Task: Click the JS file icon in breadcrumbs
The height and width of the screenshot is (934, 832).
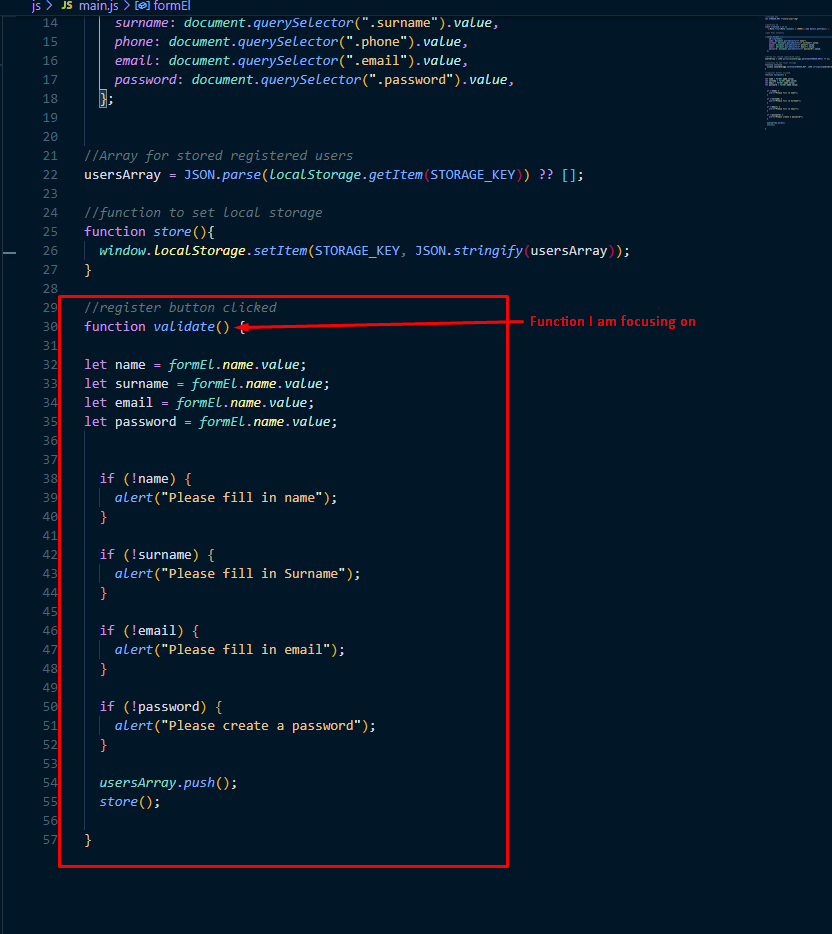Action: (x=67, y=5)
